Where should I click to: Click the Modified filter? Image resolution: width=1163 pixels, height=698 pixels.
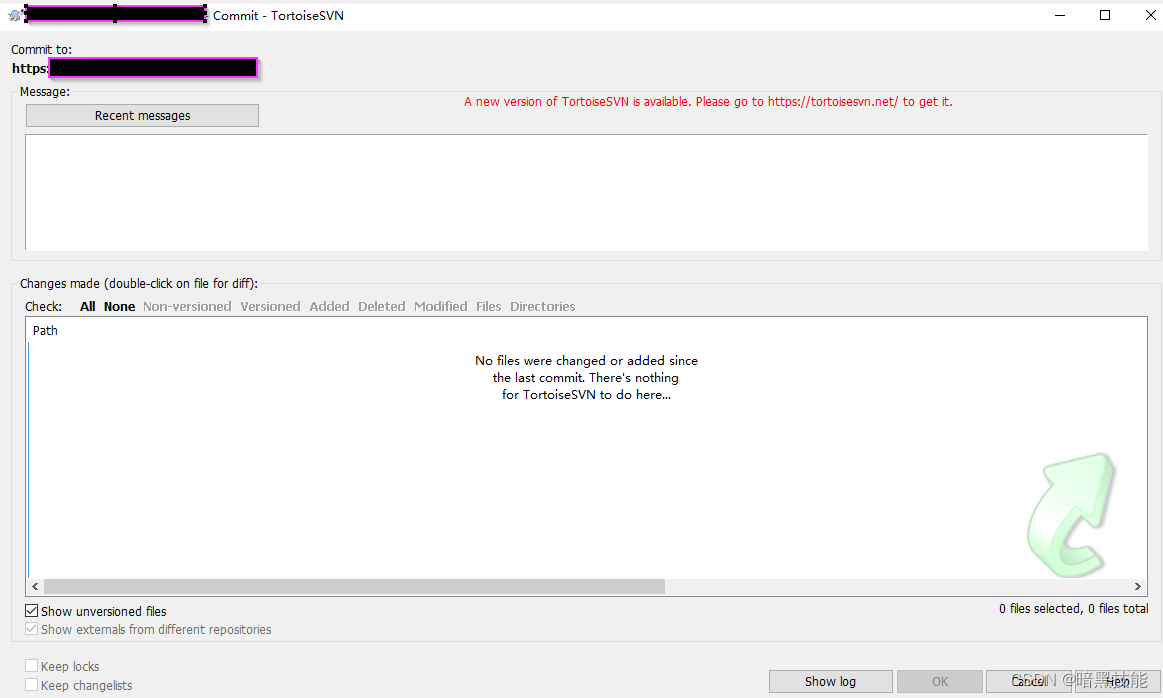point(441,306)
